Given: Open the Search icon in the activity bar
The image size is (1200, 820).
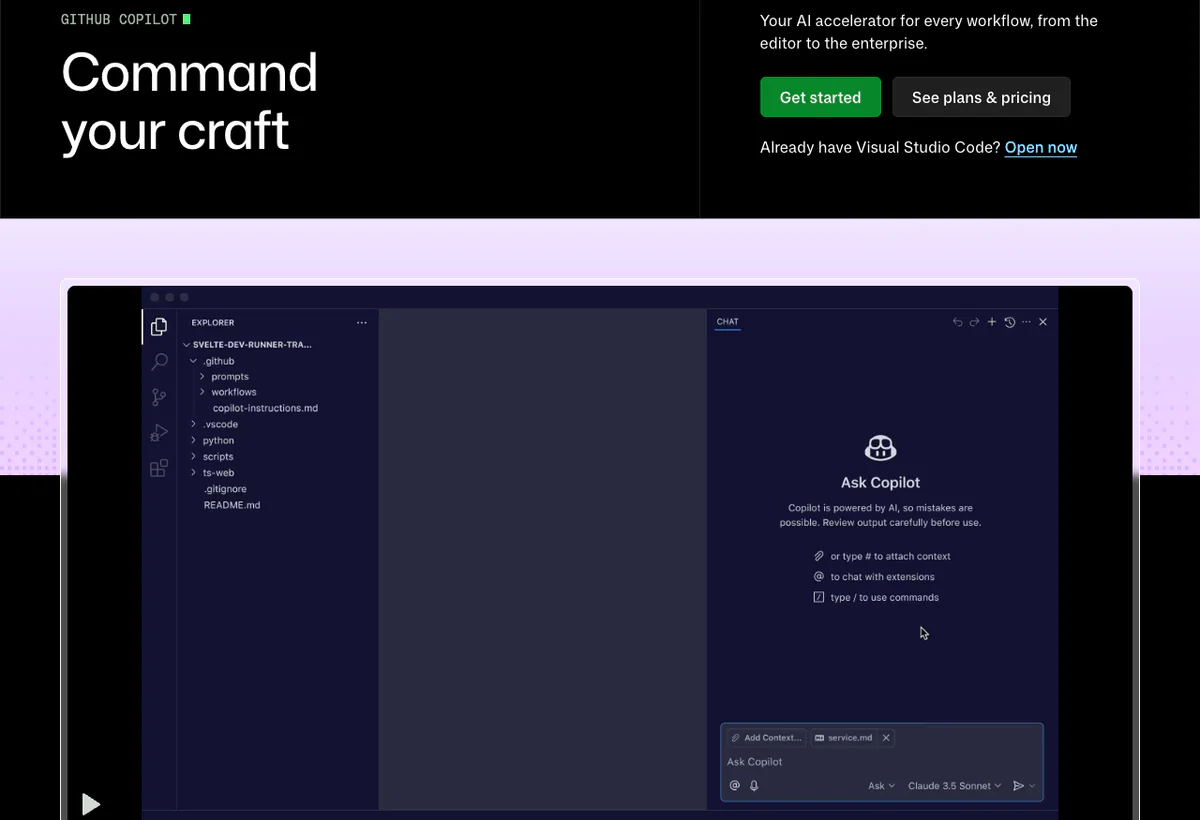Looking at the screenshot, I should pyautogui.click(x=159, y=362).
